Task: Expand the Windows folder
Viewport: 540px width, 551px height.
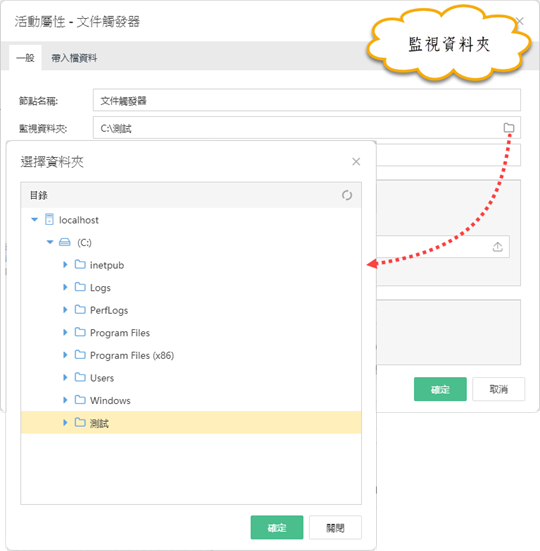Action: pos(65,400)
